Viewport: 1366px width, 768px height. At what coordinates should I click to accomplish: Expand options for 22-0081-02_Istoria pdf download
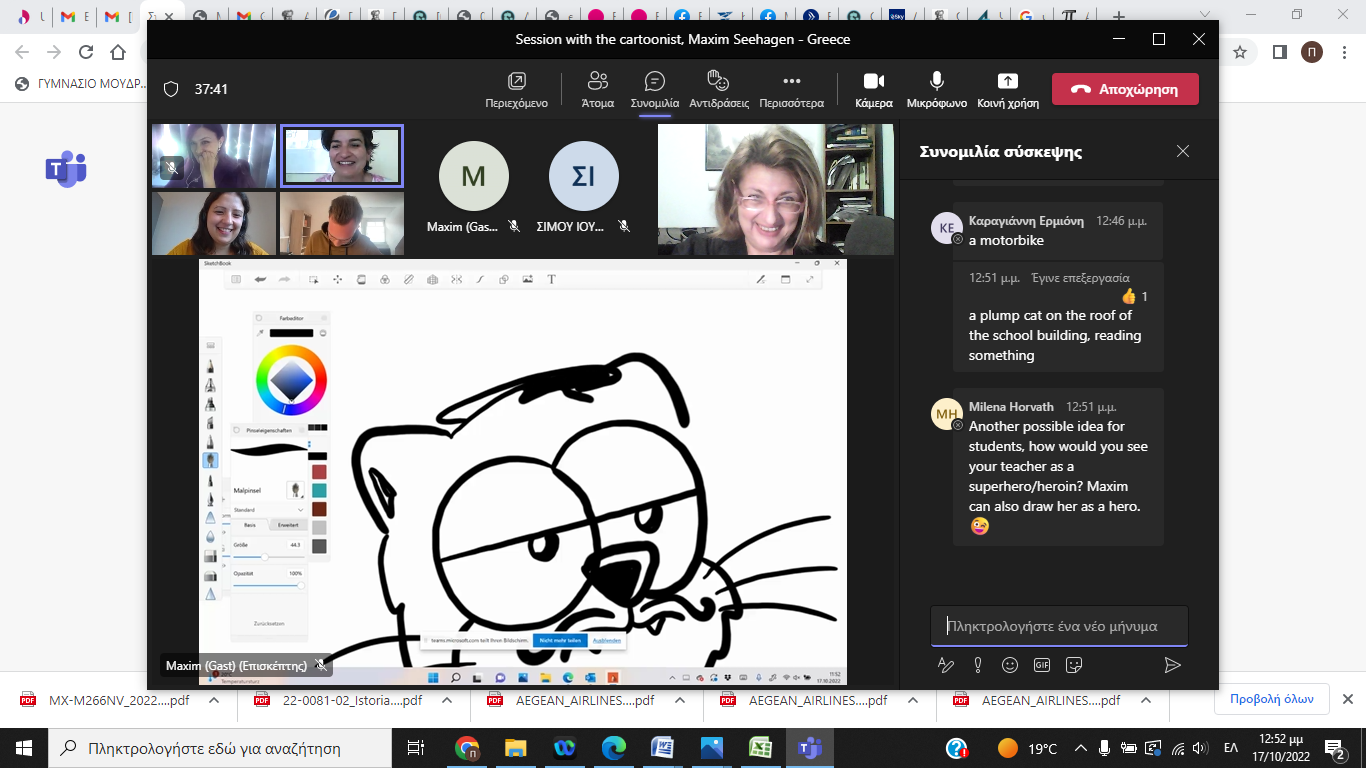(447, 701)
